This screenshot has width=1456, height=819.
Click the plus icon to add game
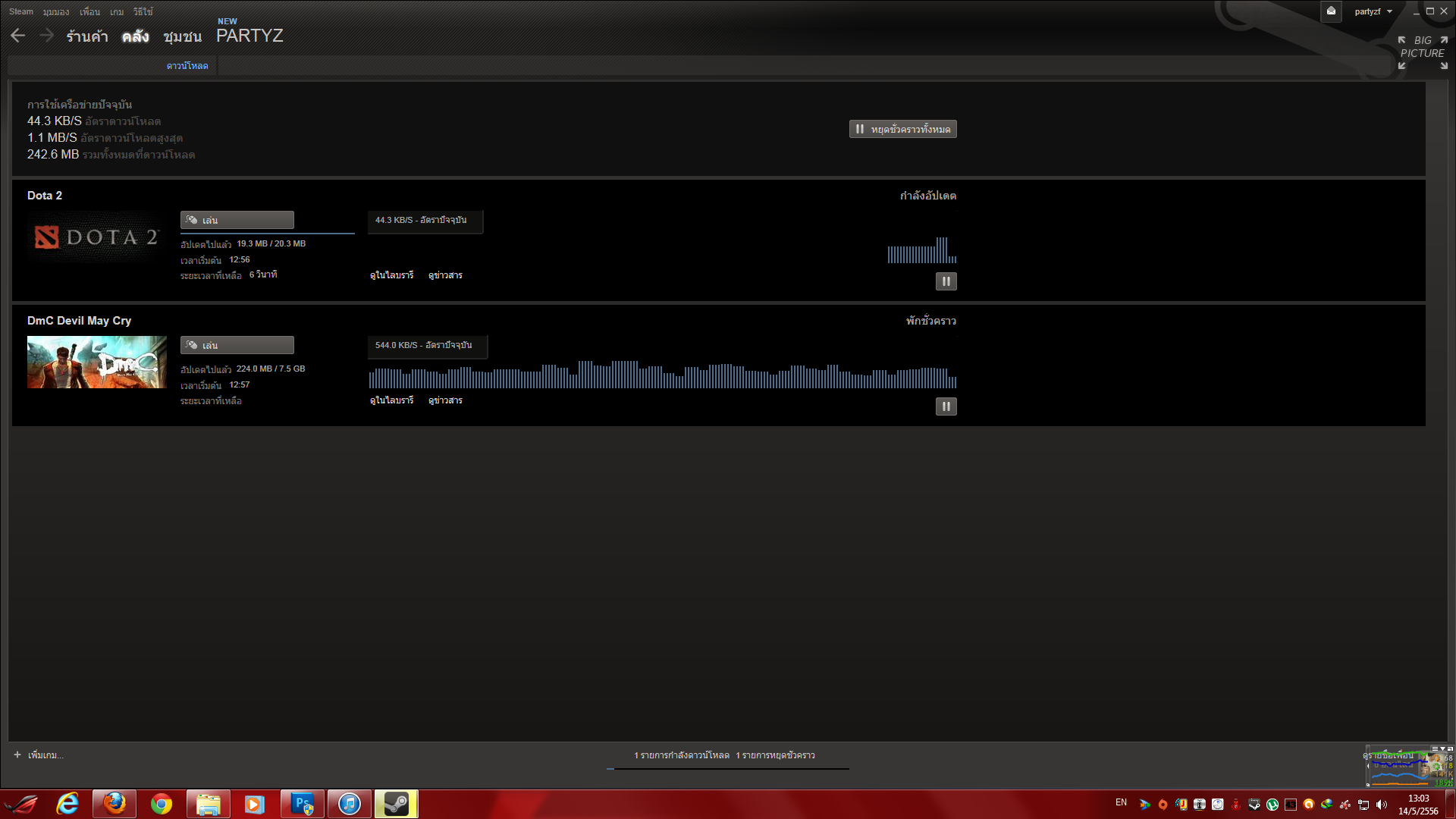click(x=17, y=755)
